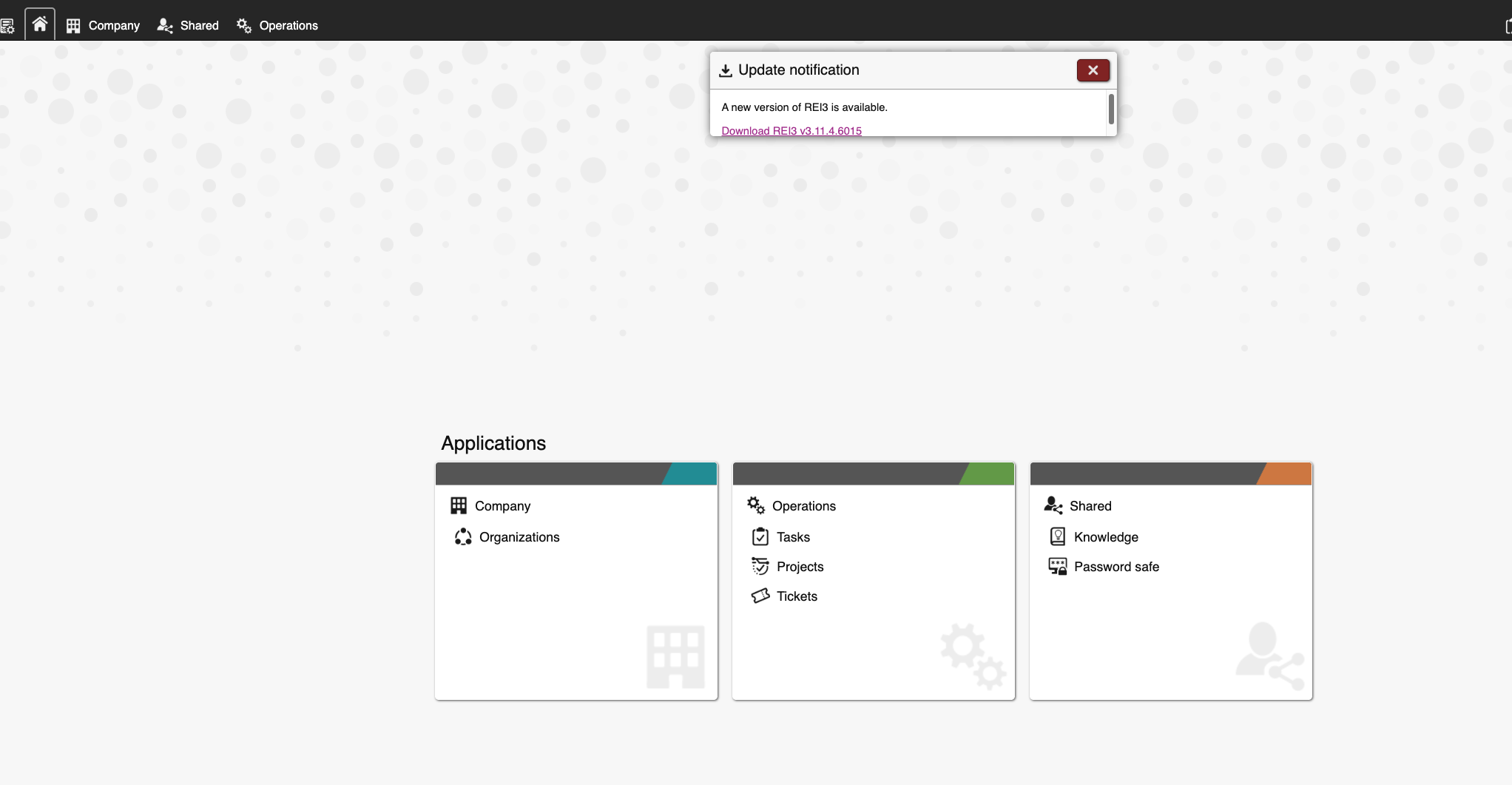Viewport: 1512px width, 785px height.
Task: Open the Company menu in navigation bar
Action: click(x=104, y=25)
